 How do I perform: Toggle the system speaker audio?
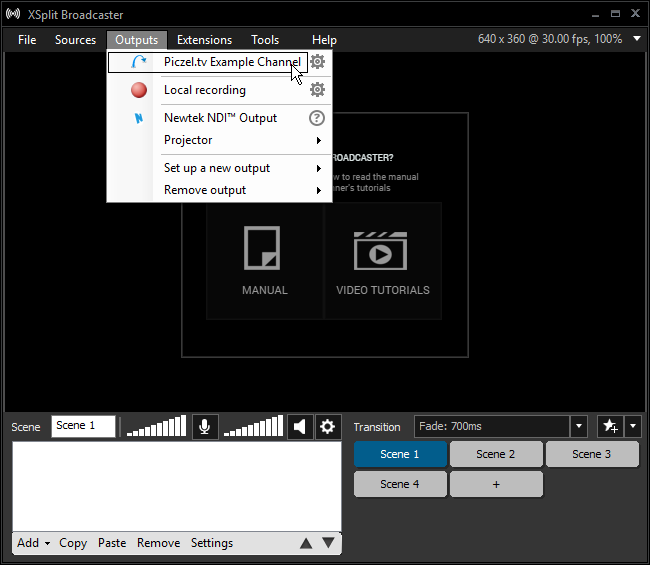[299, 427]
